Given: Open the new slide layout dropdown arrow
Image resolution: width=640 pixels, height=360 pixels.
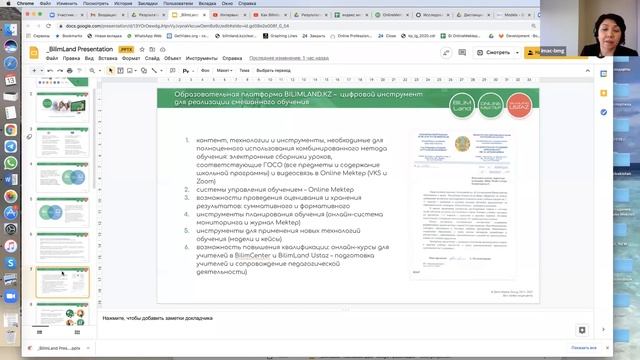Looking at the screenshot, I should [x=42, y=71].
